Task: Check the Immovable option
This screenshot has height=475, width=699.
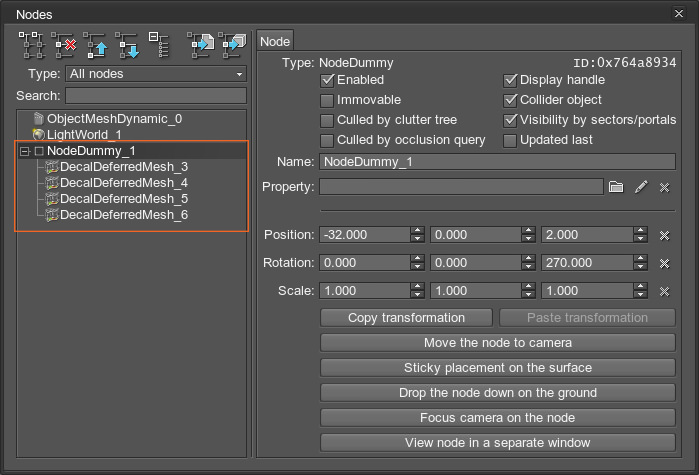Action: click(327, 100)
